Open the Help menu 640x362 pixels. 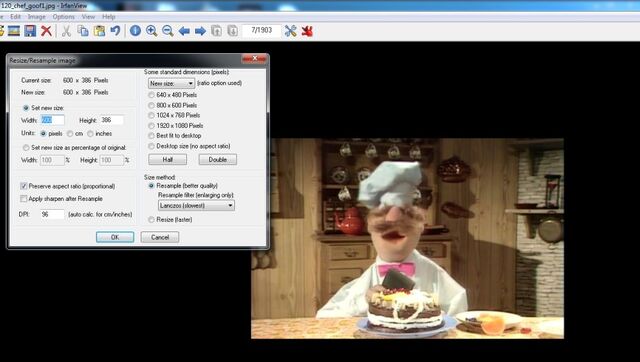(109, 17)
